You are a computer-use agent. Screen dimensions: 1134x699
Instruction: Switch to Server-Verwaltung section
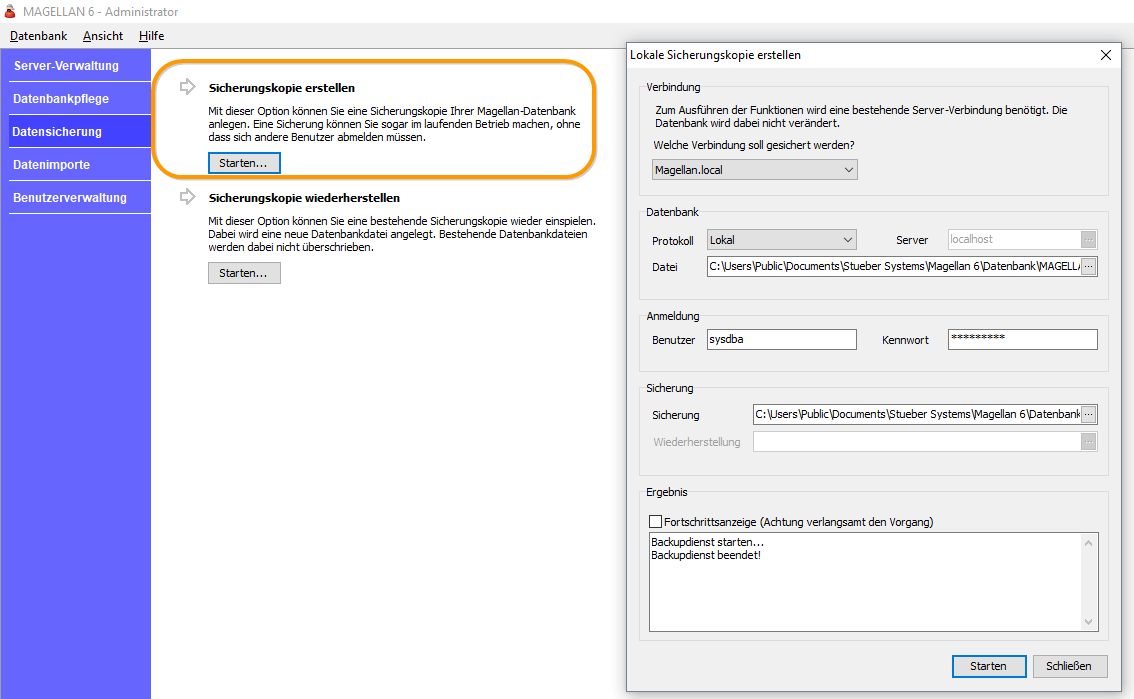(x=79, y=66)
